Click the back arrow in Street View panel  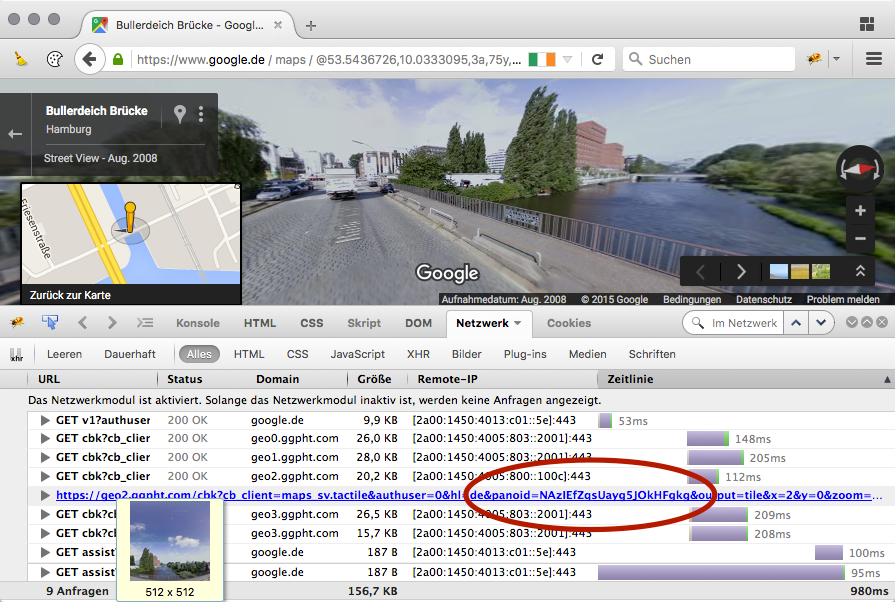(15, 134)
